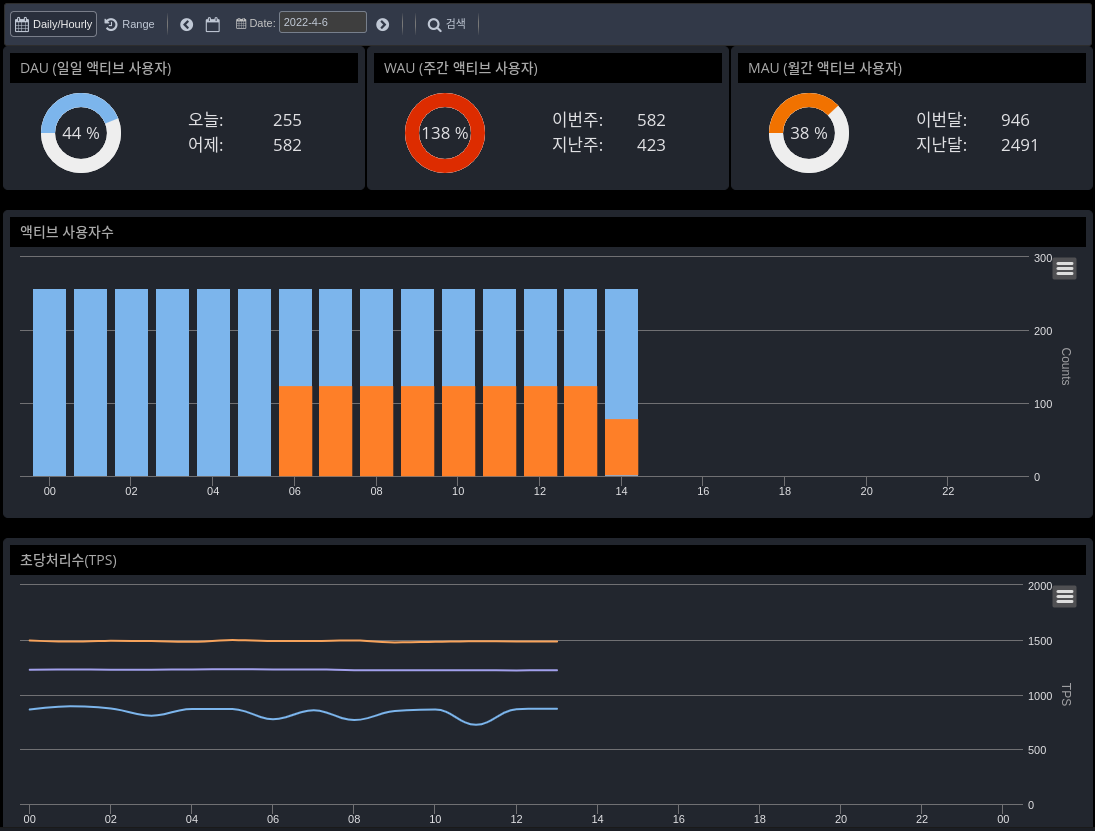
Task: Click the MAU 38 % donut chart
Action: coord(809,133)
